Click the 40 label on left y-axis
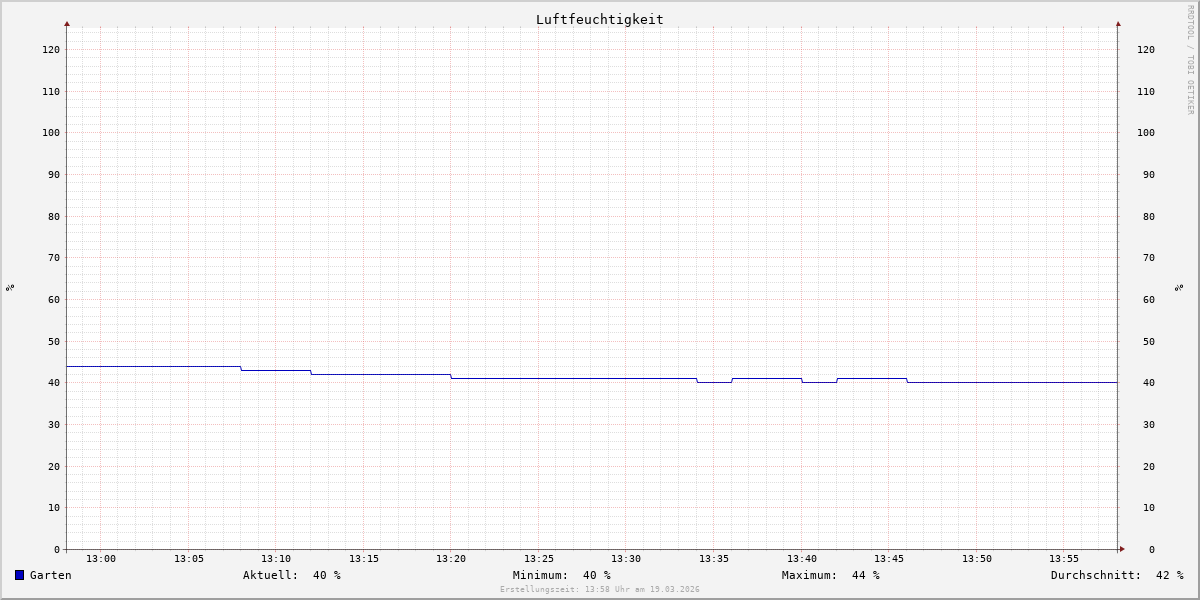Screen dimensions: 1200x600 coord(54,382)
